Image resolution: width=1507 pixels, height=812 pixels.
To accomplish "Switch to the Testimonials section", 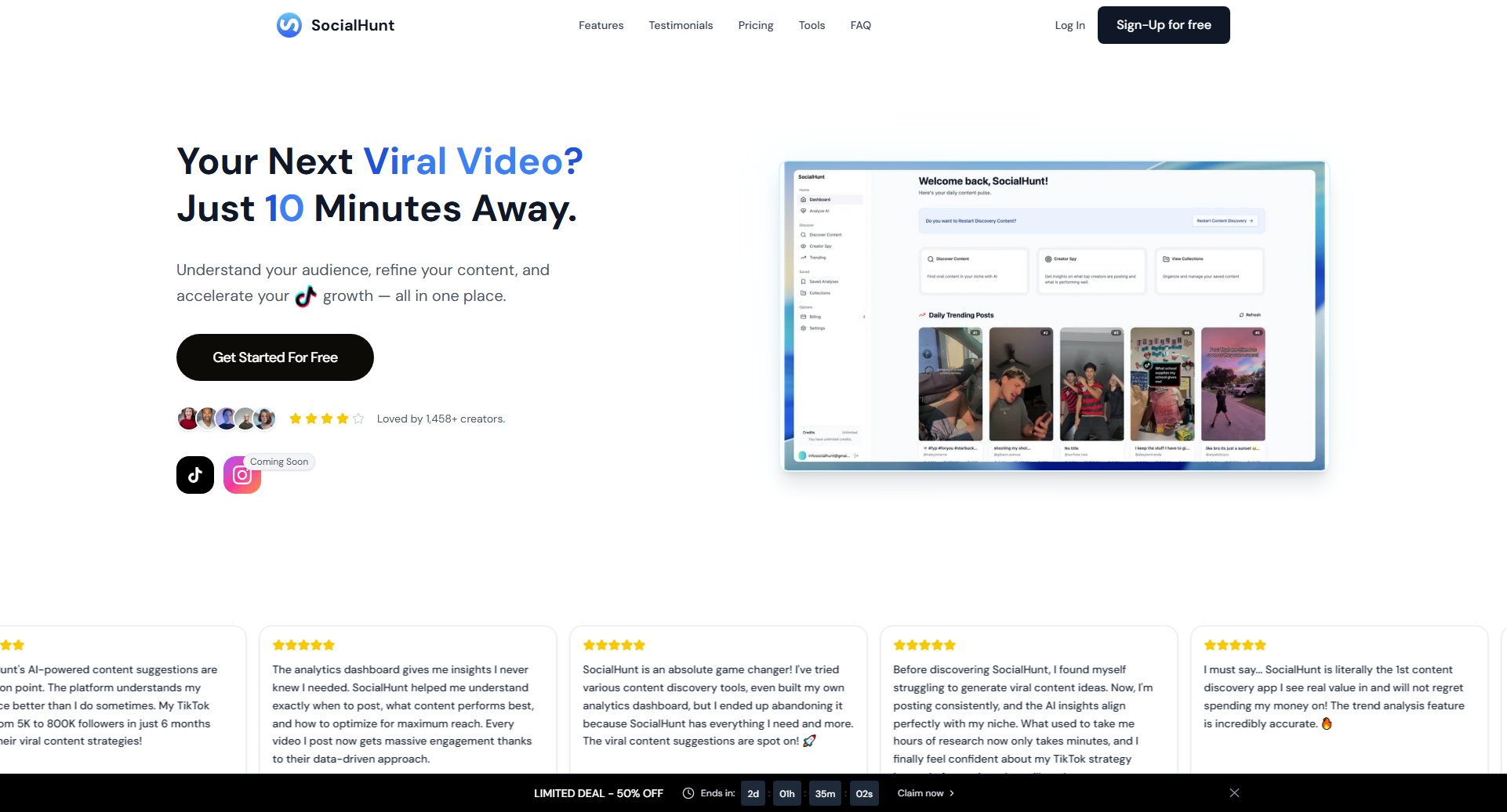I will pos(680,24).
